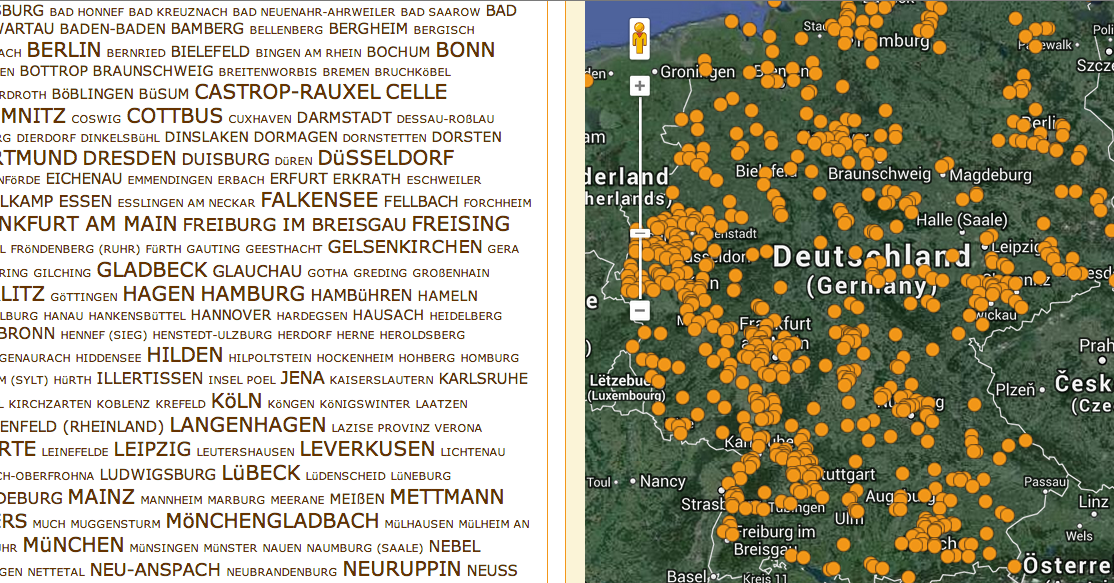Select the BONN tag

[465, 50]
